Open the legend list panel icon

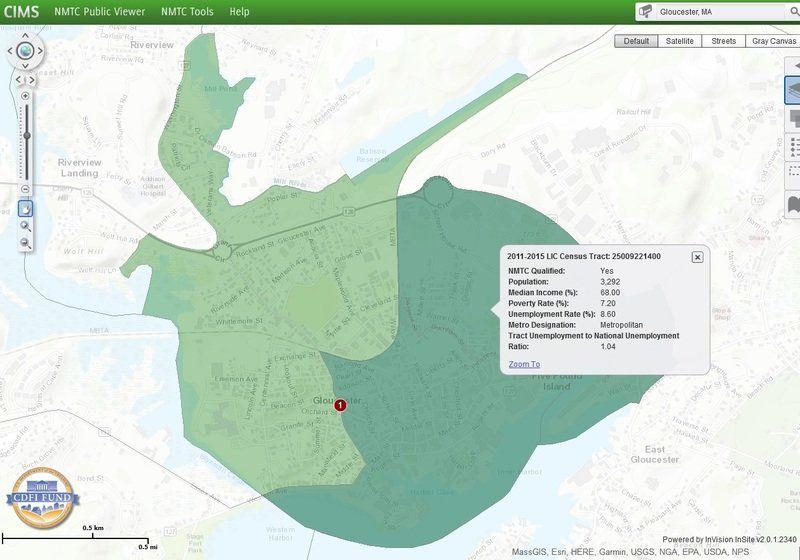(x=793, y=147)
